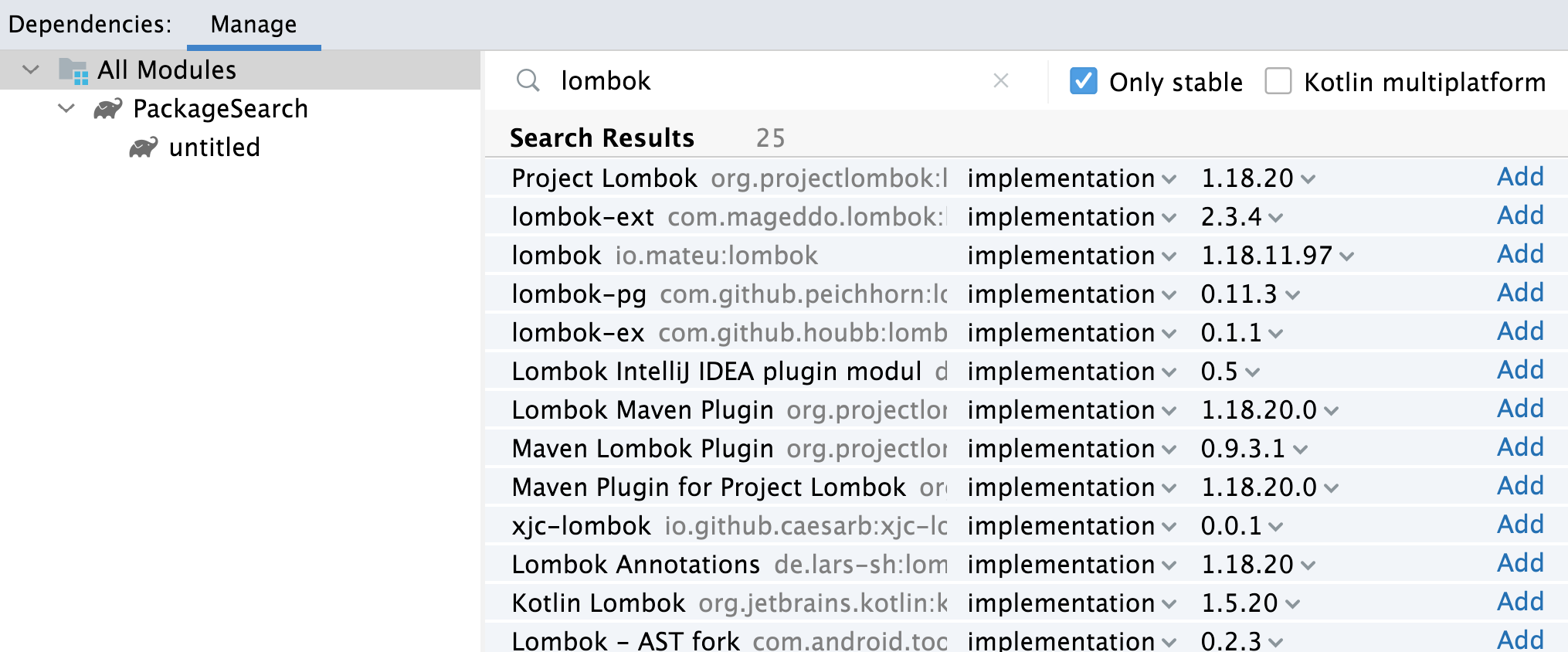Screen dimensions: 1568x652
Task: Click the PackageSearch Gradle elephant icon
Action: point(108,109)
